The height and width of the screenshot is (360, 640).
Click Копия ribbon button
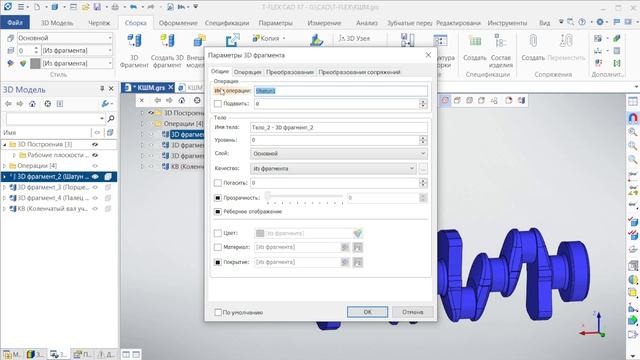[269, 38]
